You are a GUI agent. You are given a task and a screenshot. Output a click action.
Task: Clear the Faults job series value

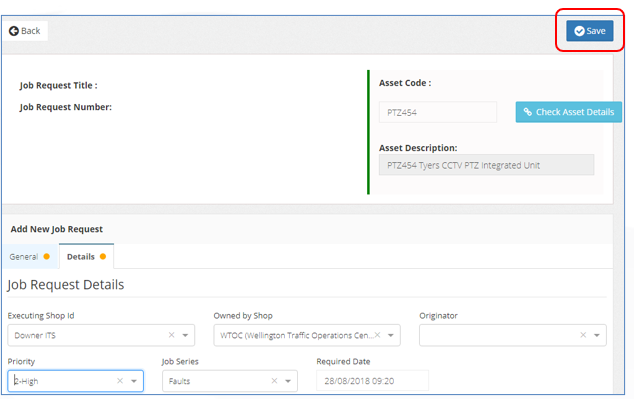tap(274, 381)
